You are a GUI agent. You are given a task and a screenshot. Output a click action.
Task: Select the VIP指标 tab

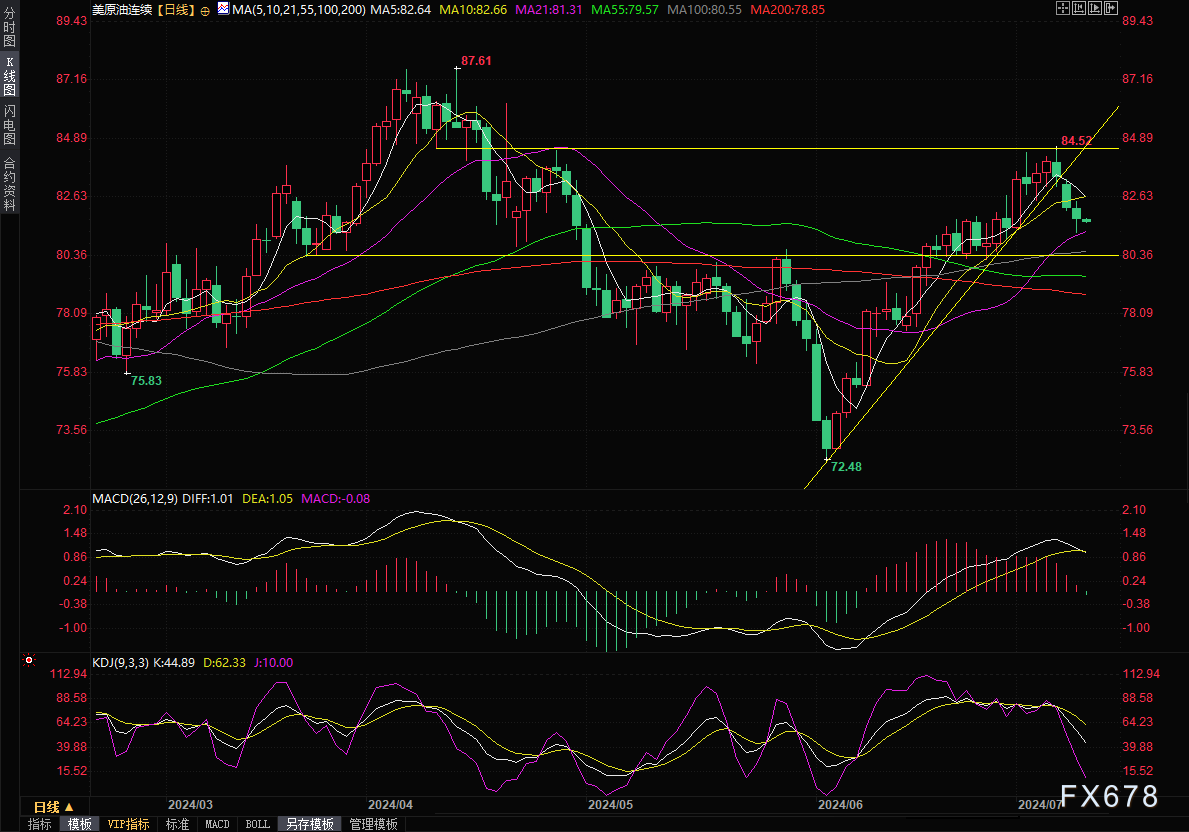[129, 824]
